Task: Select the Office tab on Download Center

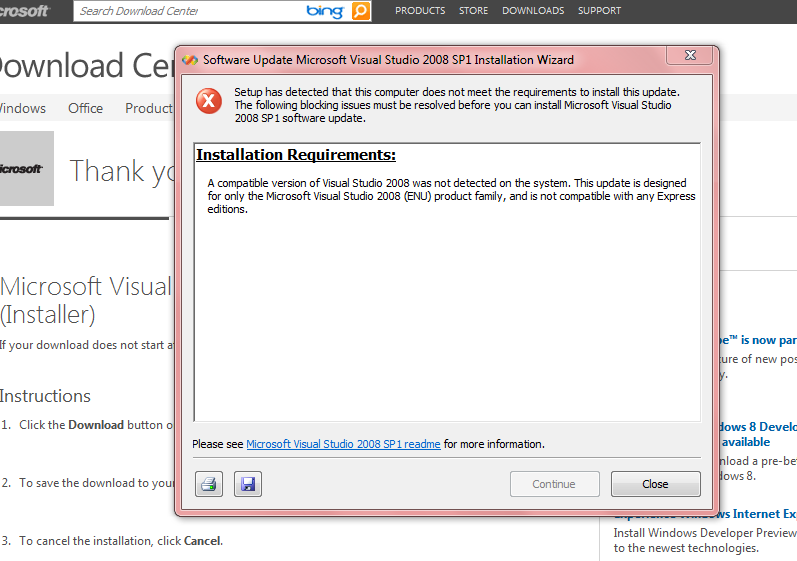Action: tap(85, 108)
